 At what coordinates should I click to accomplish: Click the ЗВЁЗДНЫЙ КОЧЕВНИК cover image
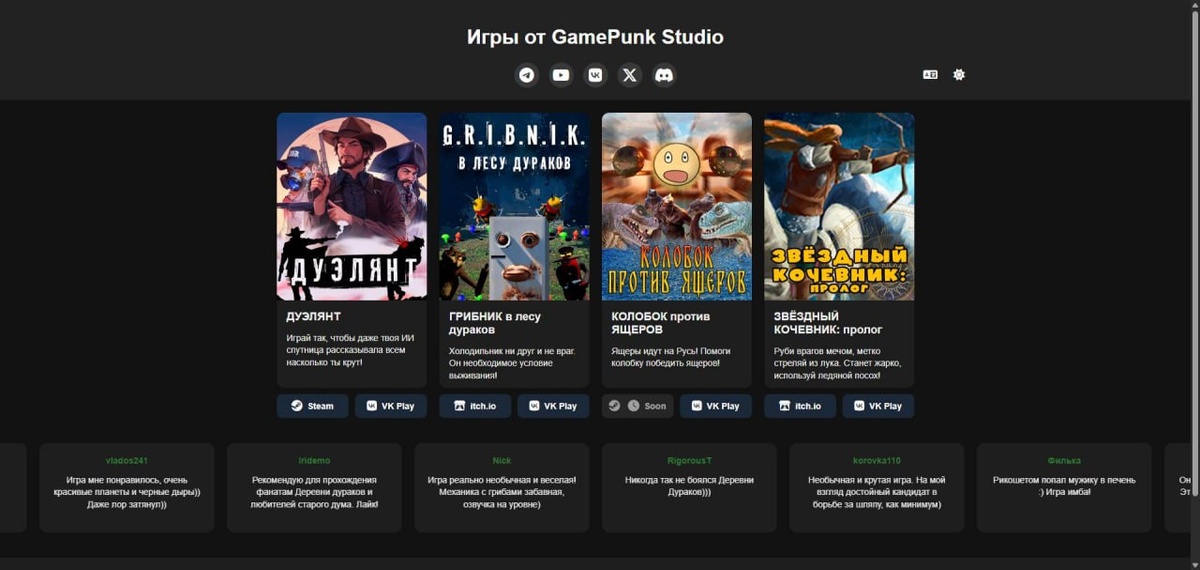pos(839,206)
